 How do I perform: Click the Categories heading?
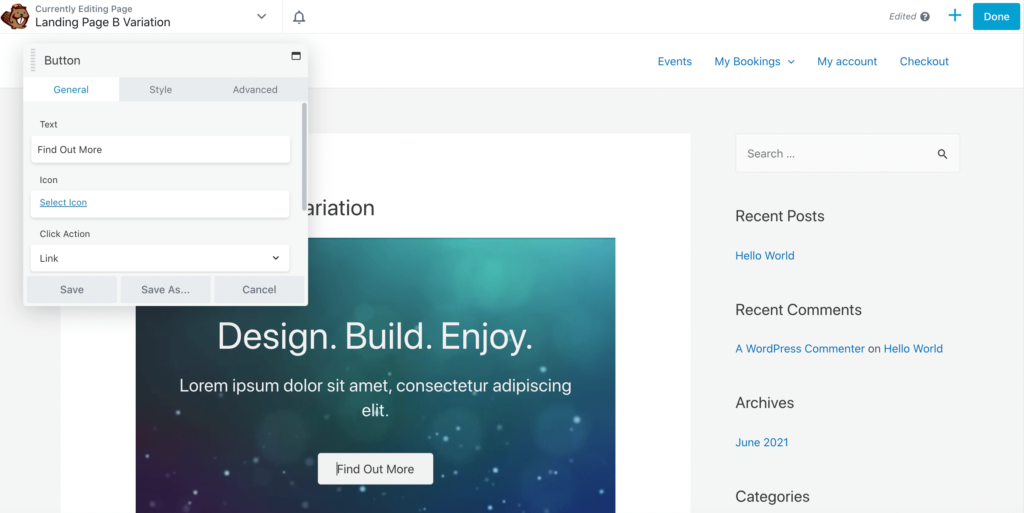click(773, 497)
